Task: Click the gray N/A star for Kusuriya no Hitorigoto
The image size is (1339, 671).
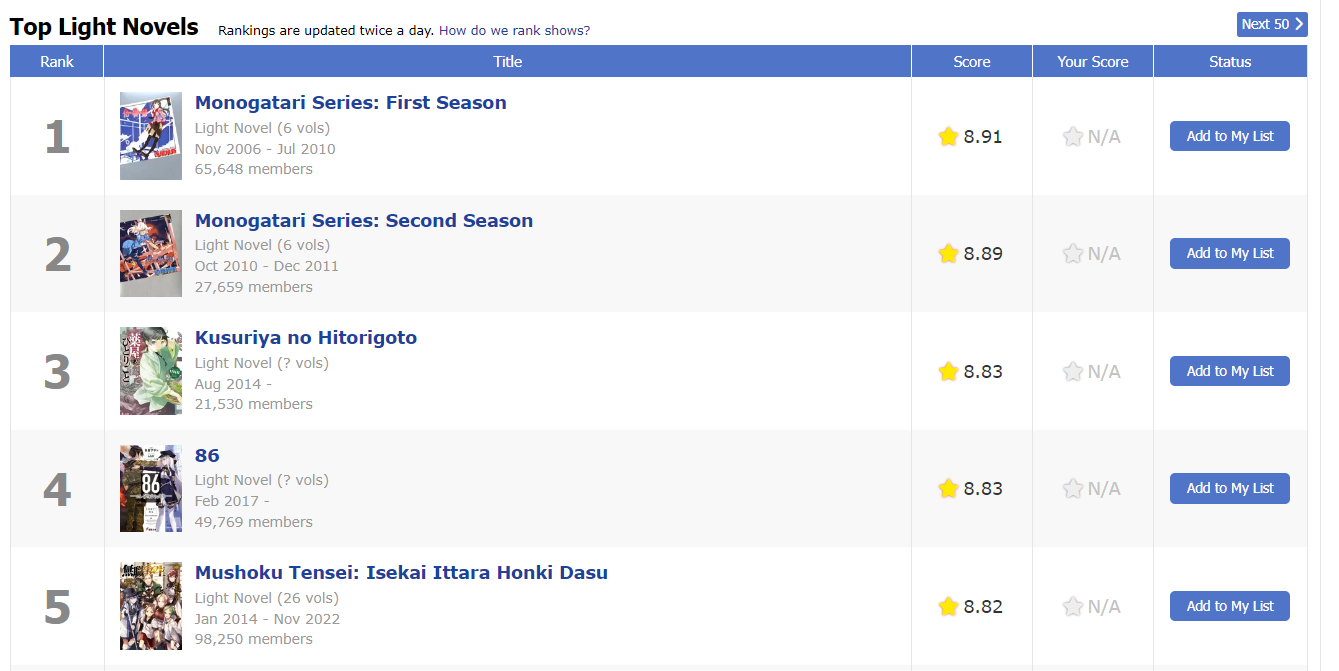Action: point(1073,371)
